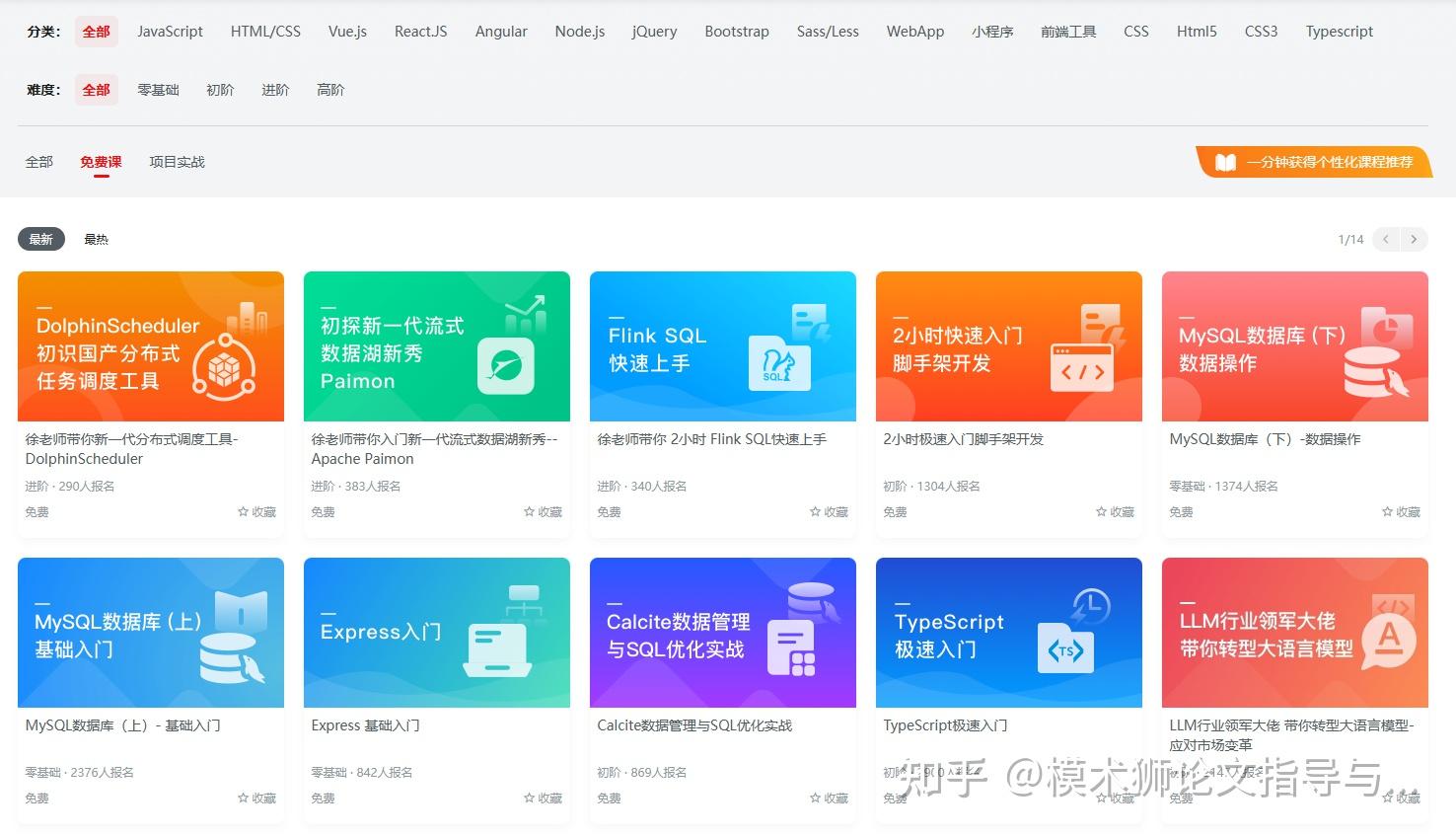The height and width of the screenshot is (837, 1456).
Task: Filter category by Sass/Less
Action: [828, 32]
